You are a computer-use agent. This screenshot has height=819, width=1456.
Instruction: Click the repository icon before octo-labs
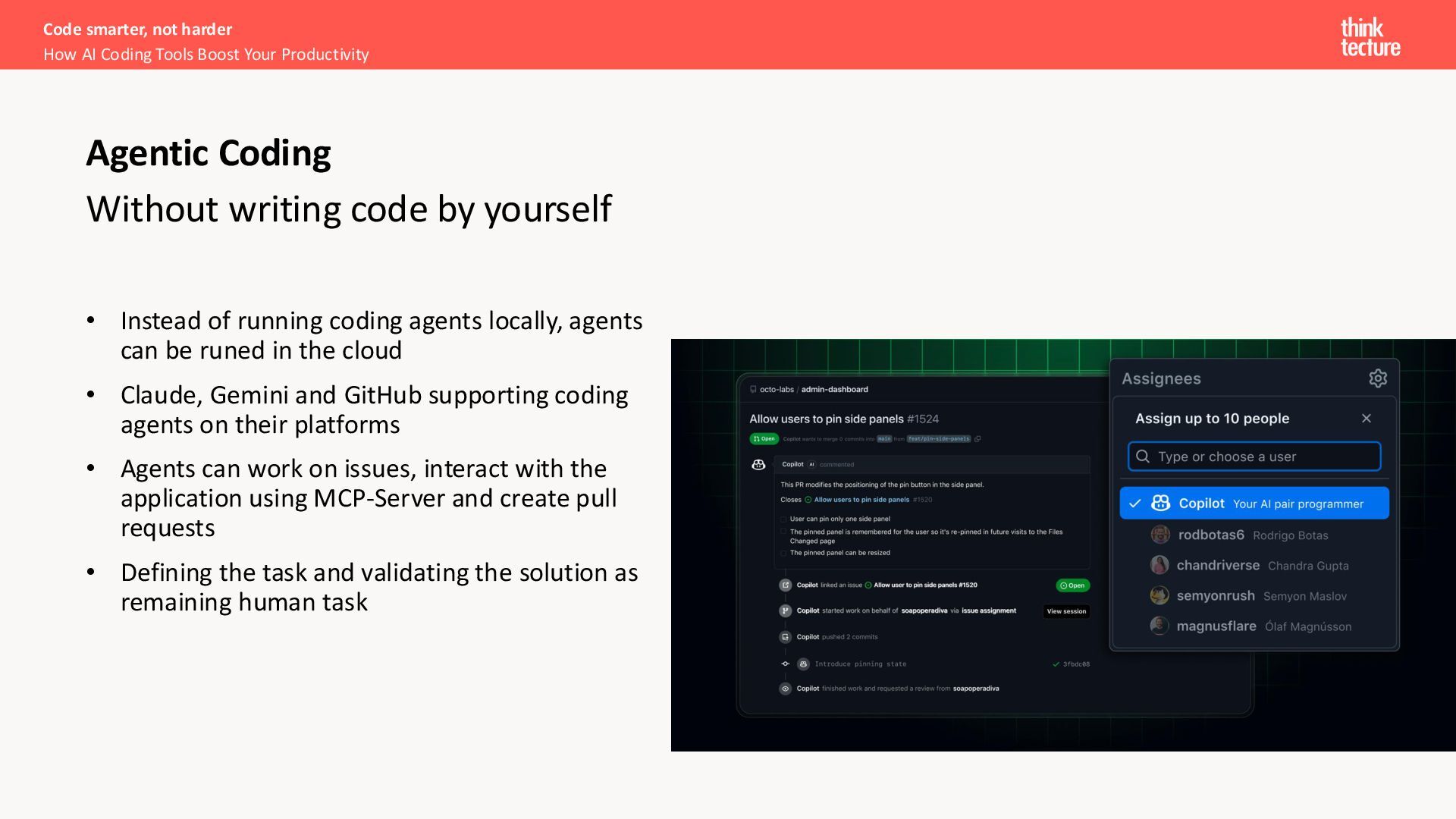[753, 390]
